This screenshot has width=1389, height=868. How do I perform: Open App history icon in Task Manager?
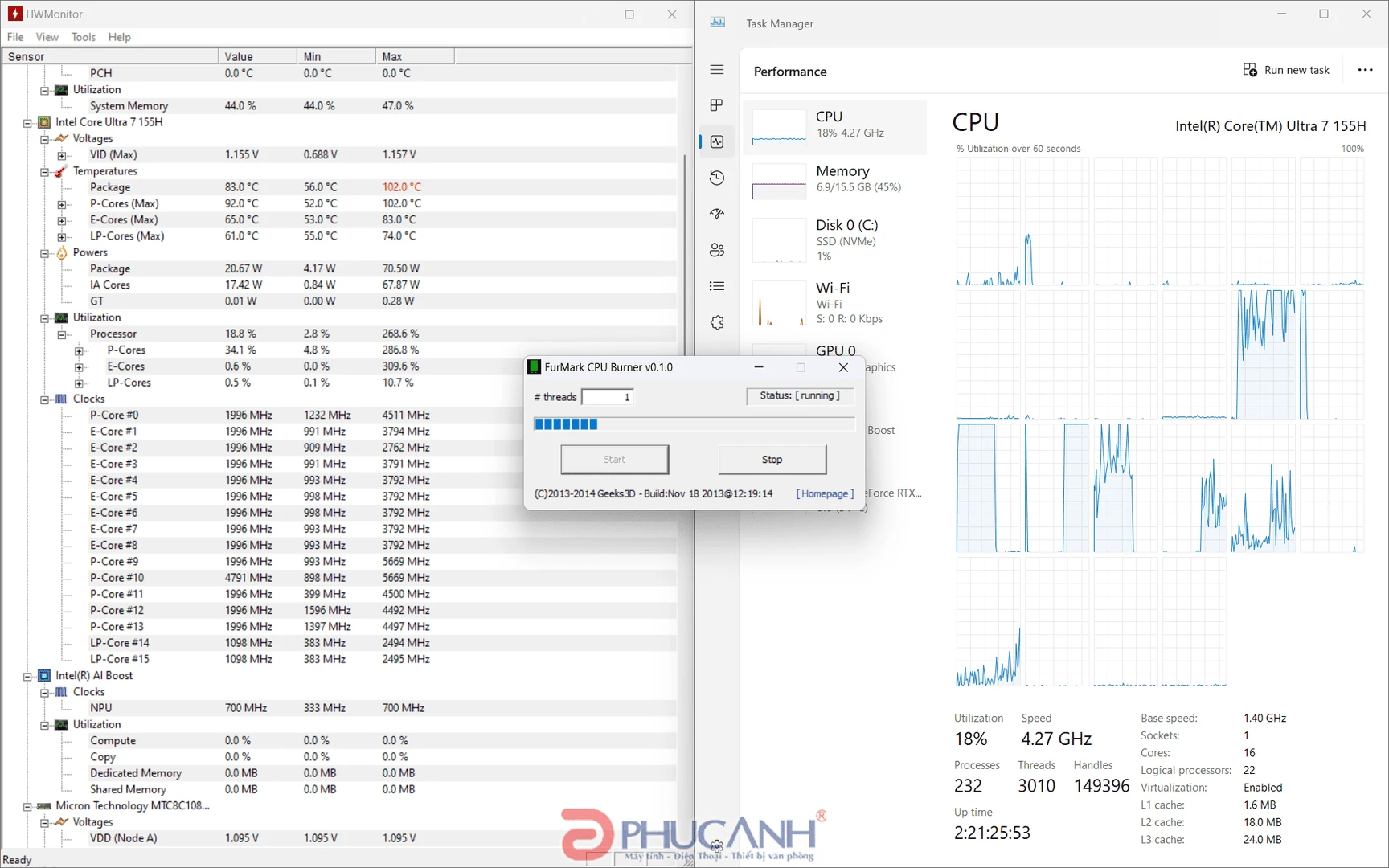pos(717,178)
